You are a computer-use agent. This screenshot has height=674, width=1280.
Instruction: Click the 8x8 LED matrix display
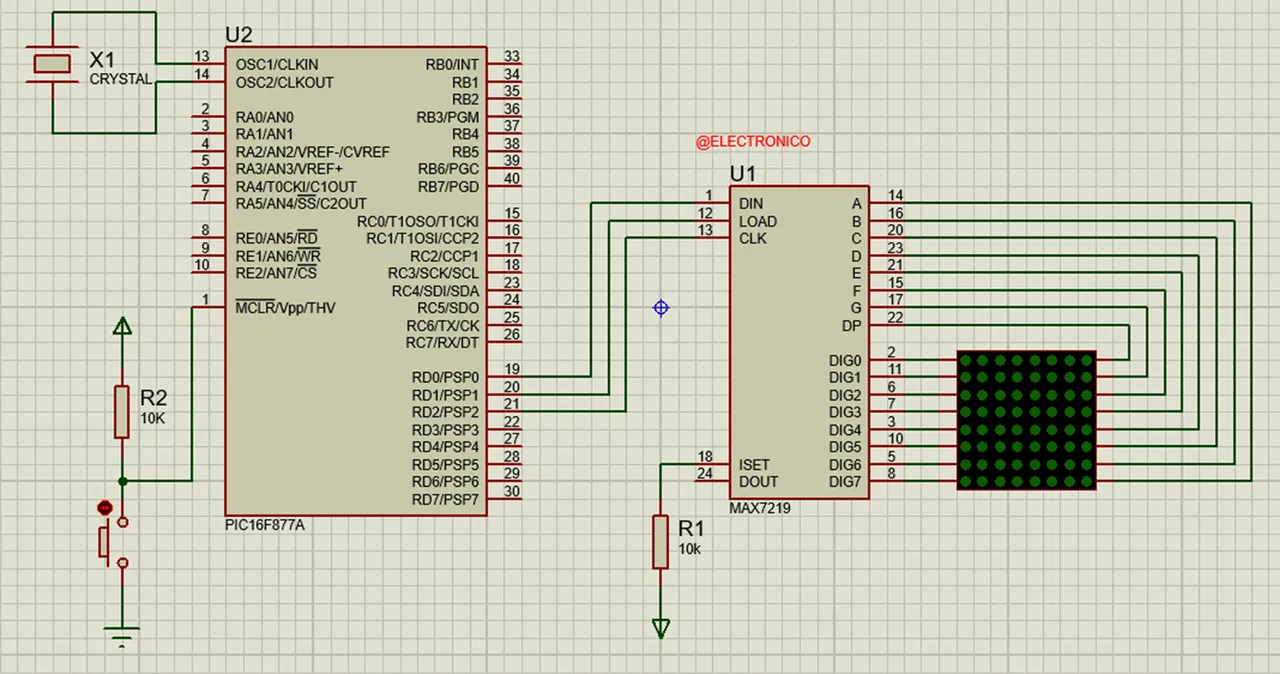click(1026, 419)
